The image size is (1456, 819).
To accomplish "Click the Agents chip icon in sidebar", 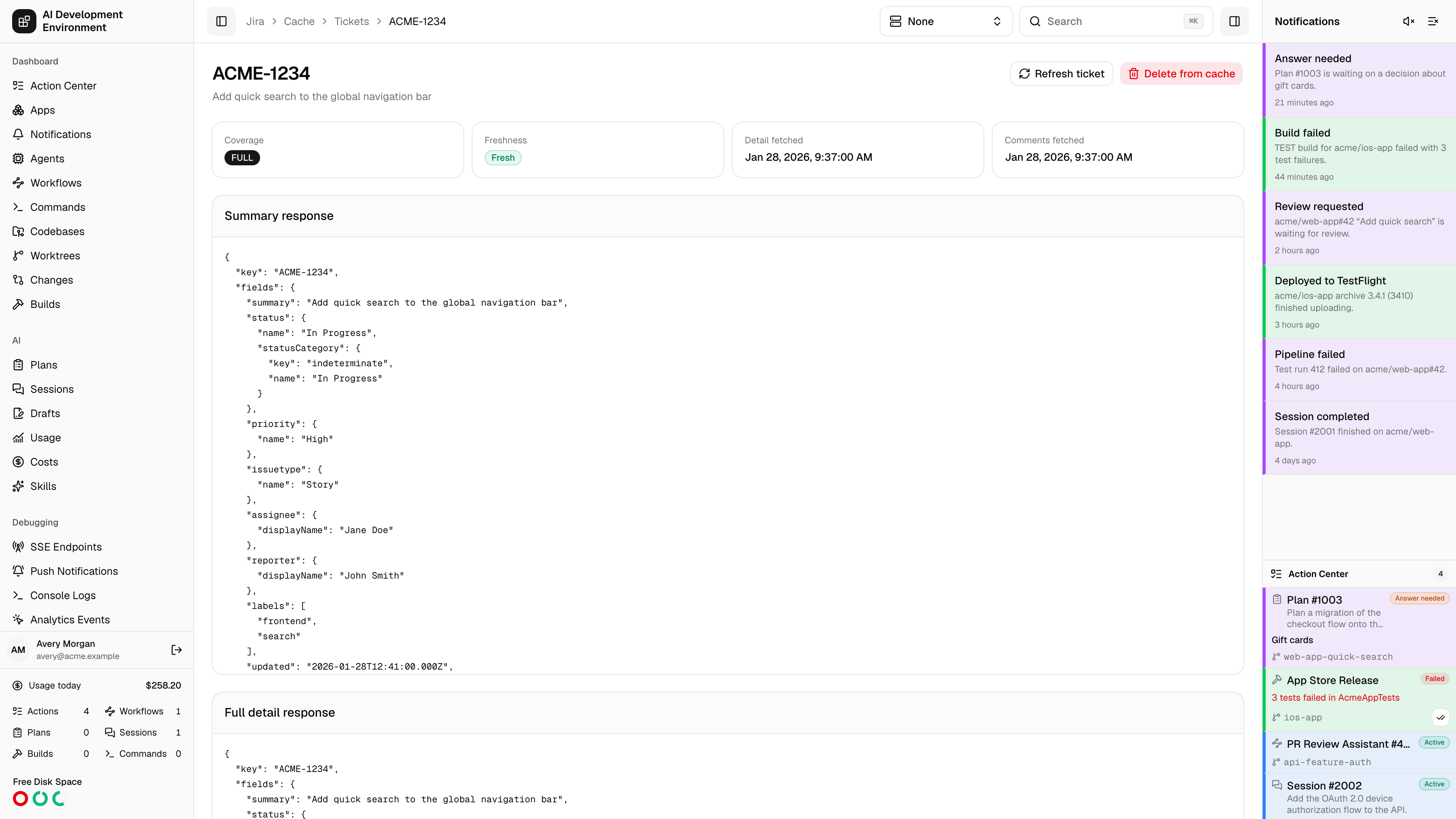I will click(x=18, y=159).
